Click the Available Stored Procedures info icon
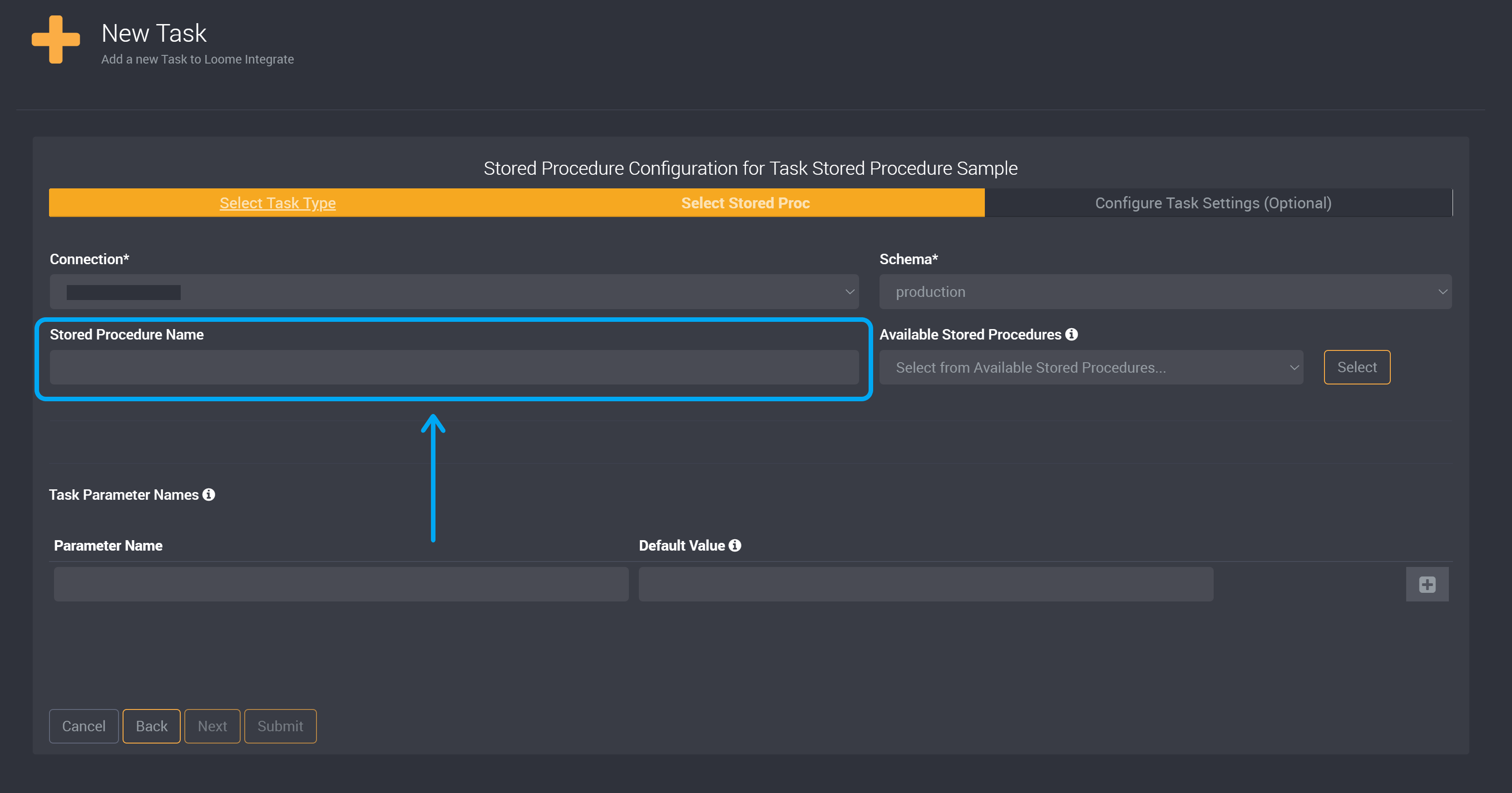The width and height of the screenshot is (1512, 793). (1071, 334)
